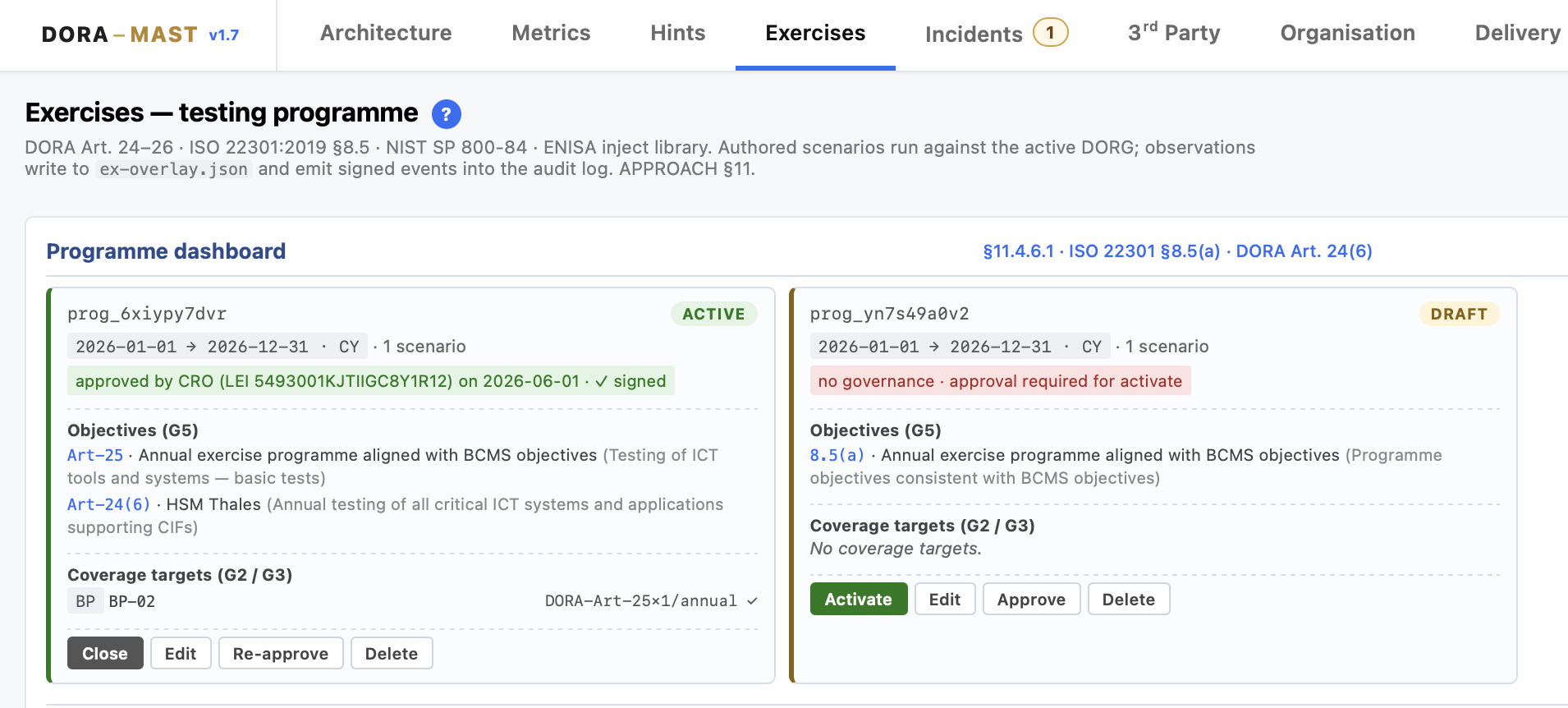Select the Exercises tab

tap(815, 33)
